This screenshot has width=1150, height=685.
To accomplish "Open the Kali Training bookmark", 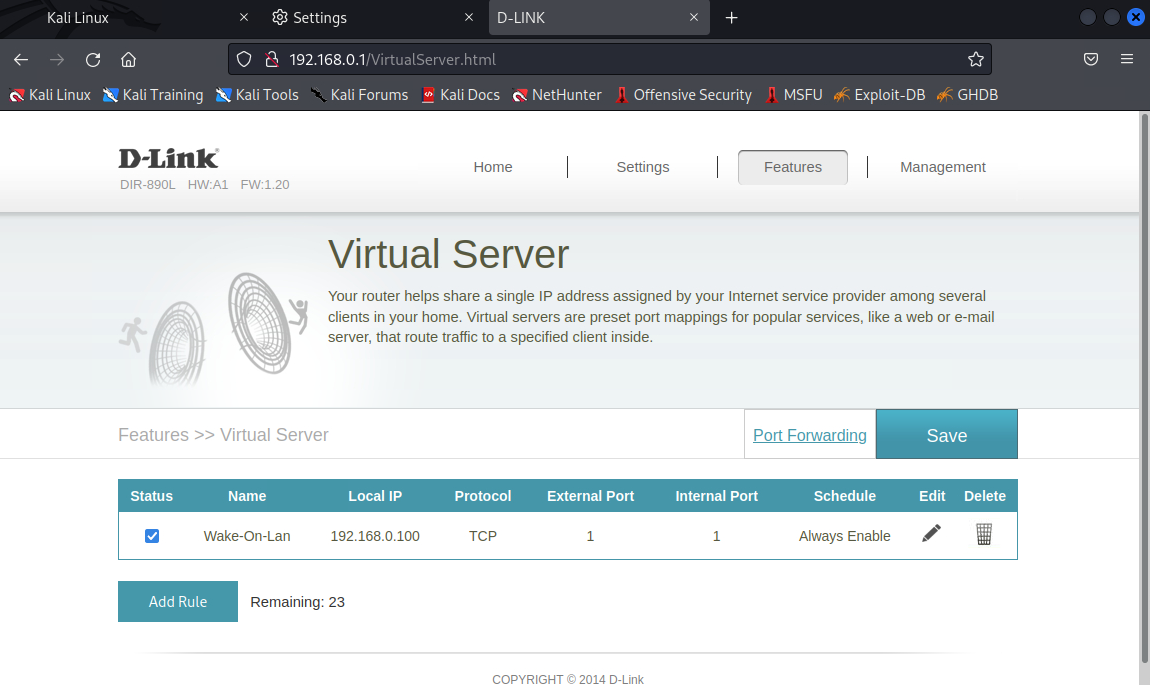I will (x=153, y=95).
